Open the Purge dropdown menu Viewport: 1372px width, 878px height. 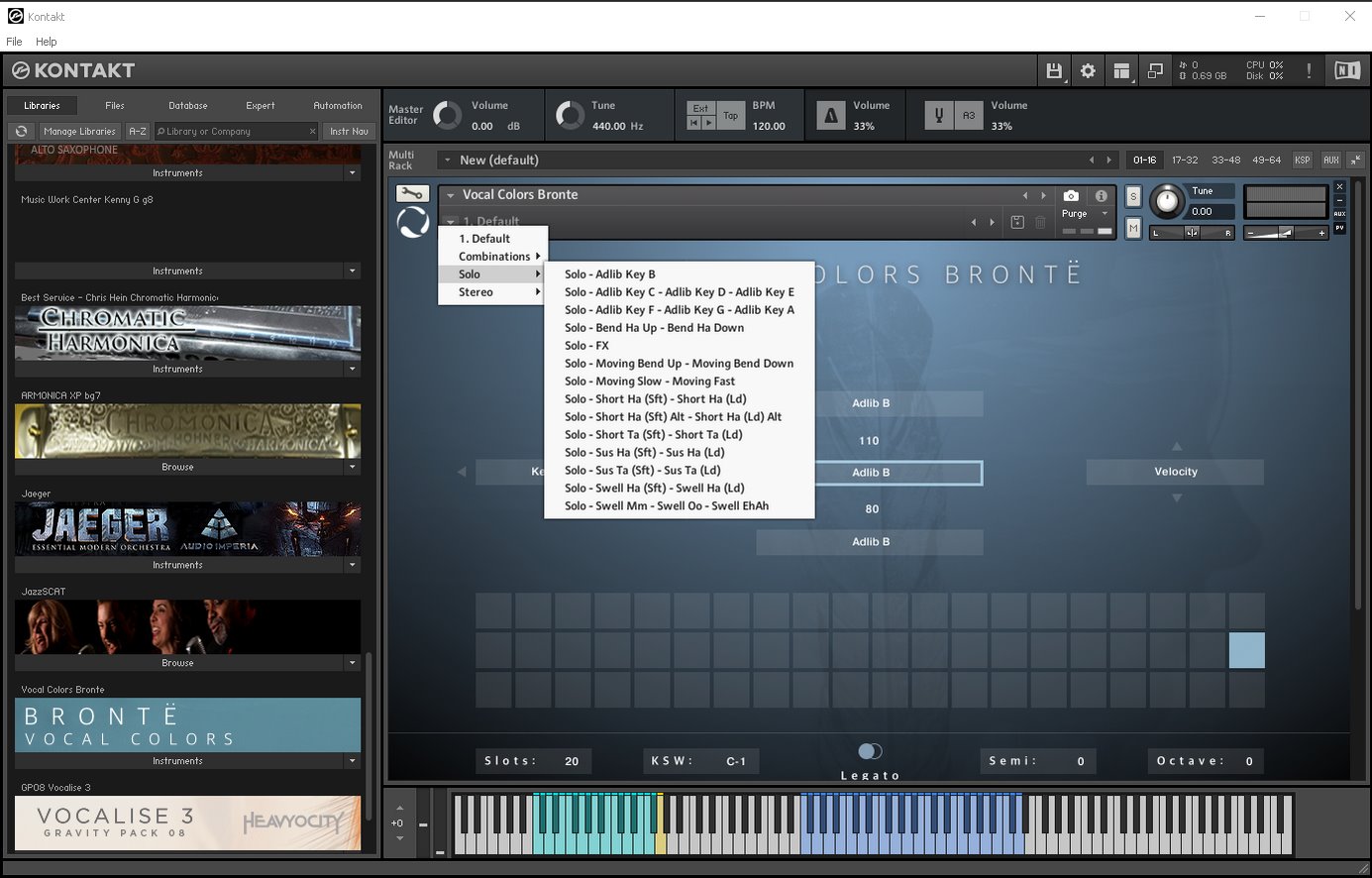click(x=1086, y=214)
